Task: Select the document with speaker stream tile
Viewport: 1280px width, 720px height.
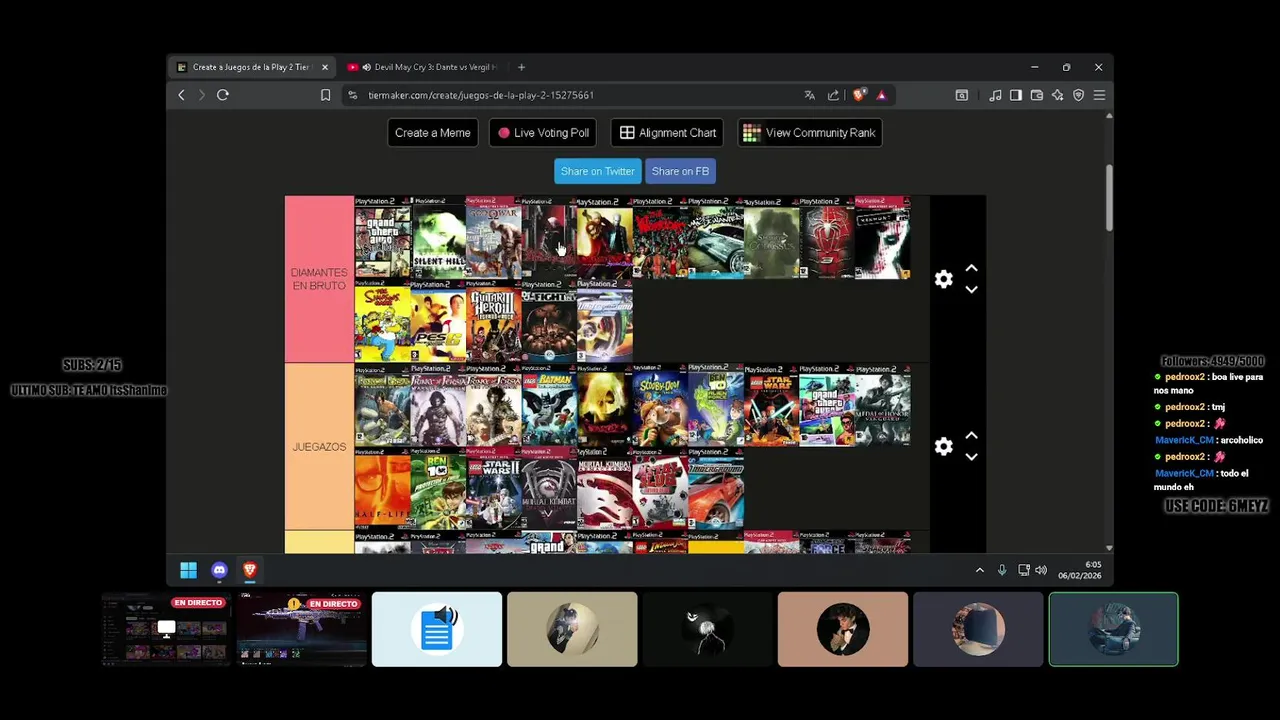Action: coord(437,629)
